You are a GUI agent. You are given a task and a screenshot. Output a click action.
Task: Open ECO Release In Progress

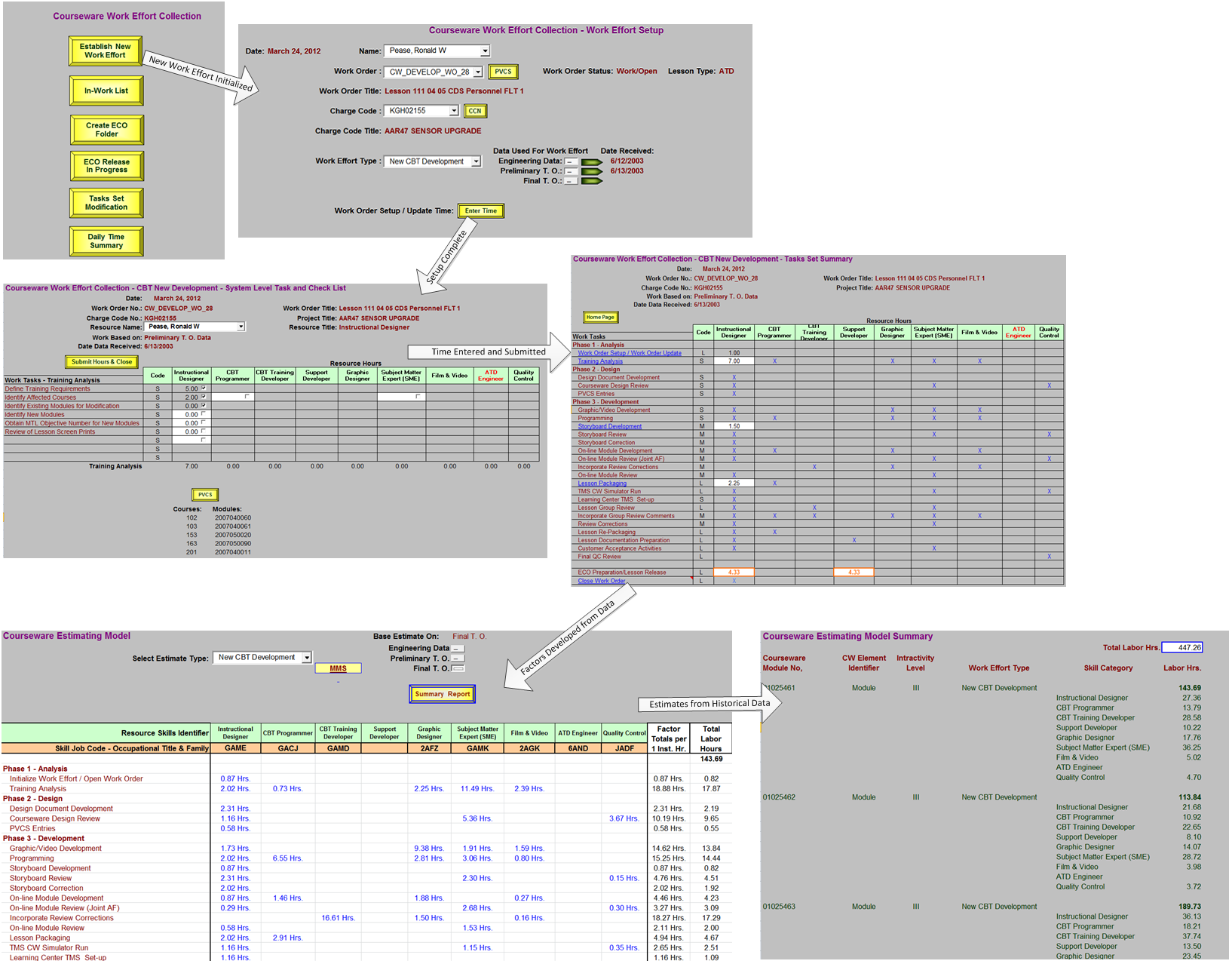[107, 166]
